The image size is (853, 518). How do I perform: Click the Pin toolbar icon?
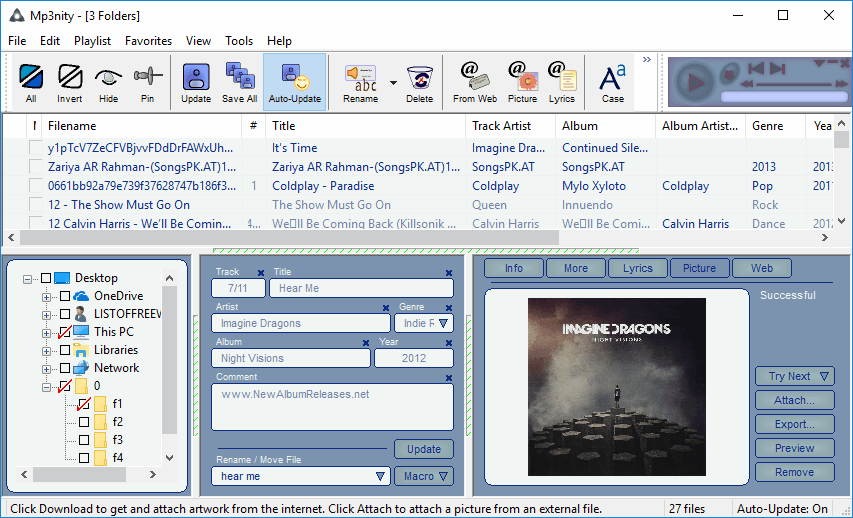[x=147, y=83]
